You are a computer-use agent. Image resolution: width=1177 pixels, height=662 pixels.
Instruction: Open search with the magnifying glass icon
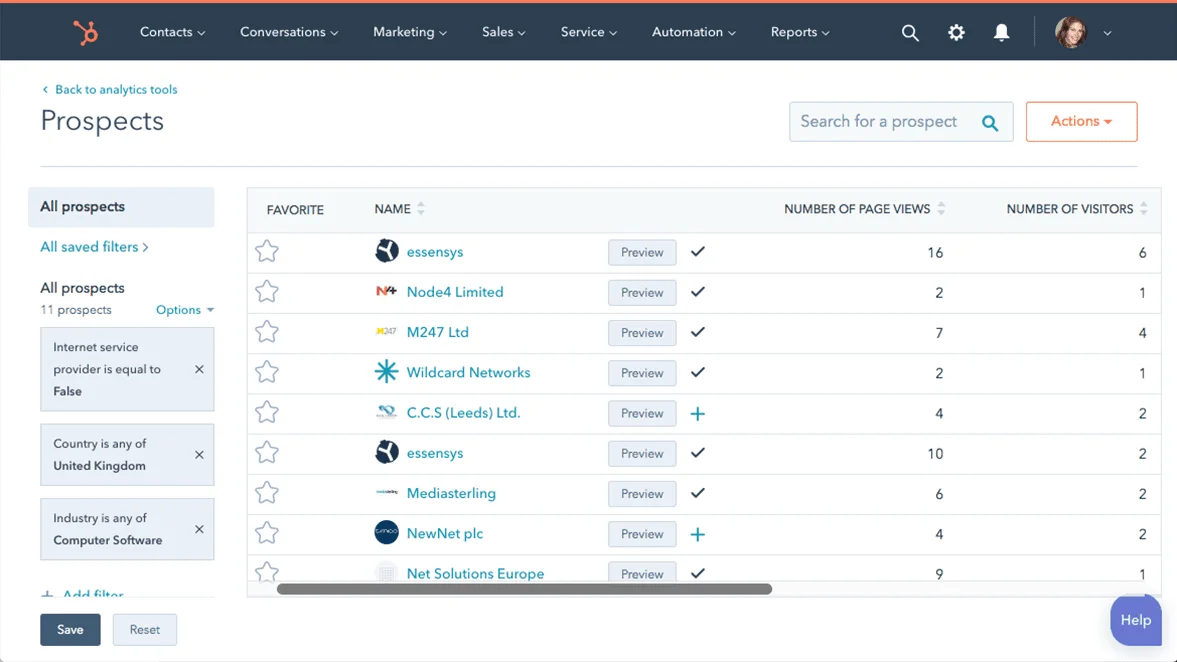[909, 33]
